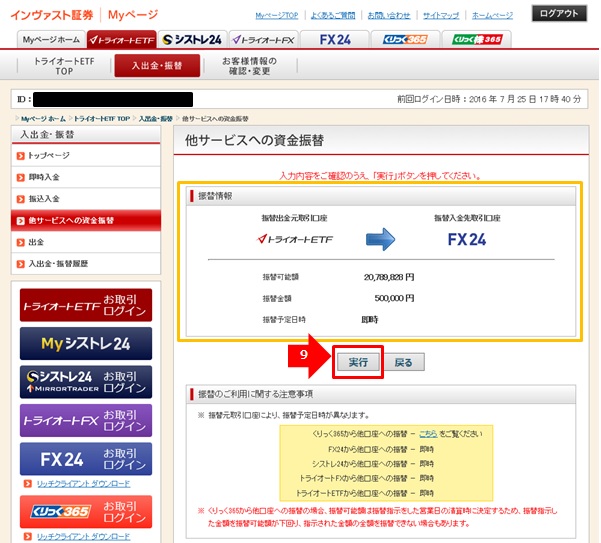
Task: Click the こちら link in the notes
Action: click(428, 434)
